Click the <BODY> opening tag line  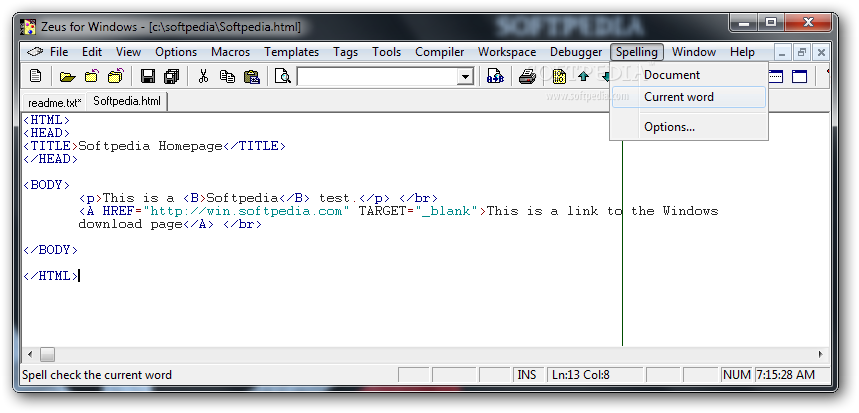(47, 185)
